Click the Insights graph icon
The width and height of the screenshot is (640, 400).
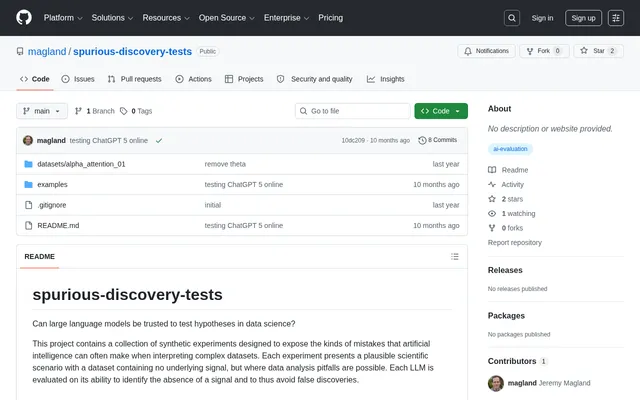(371, 79)
